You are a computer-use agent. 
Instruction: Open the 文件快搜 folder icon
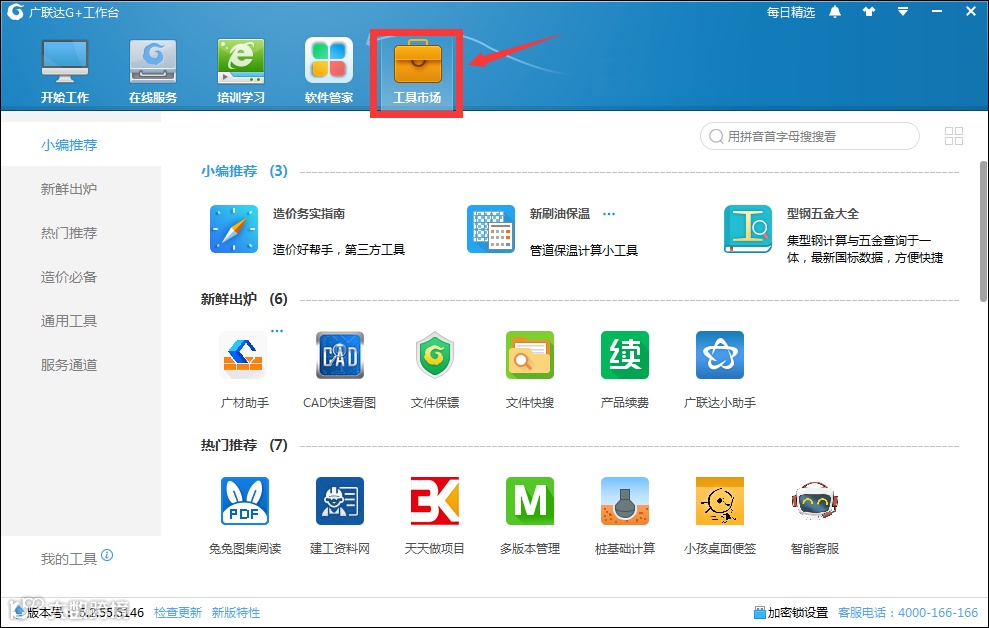530,355
